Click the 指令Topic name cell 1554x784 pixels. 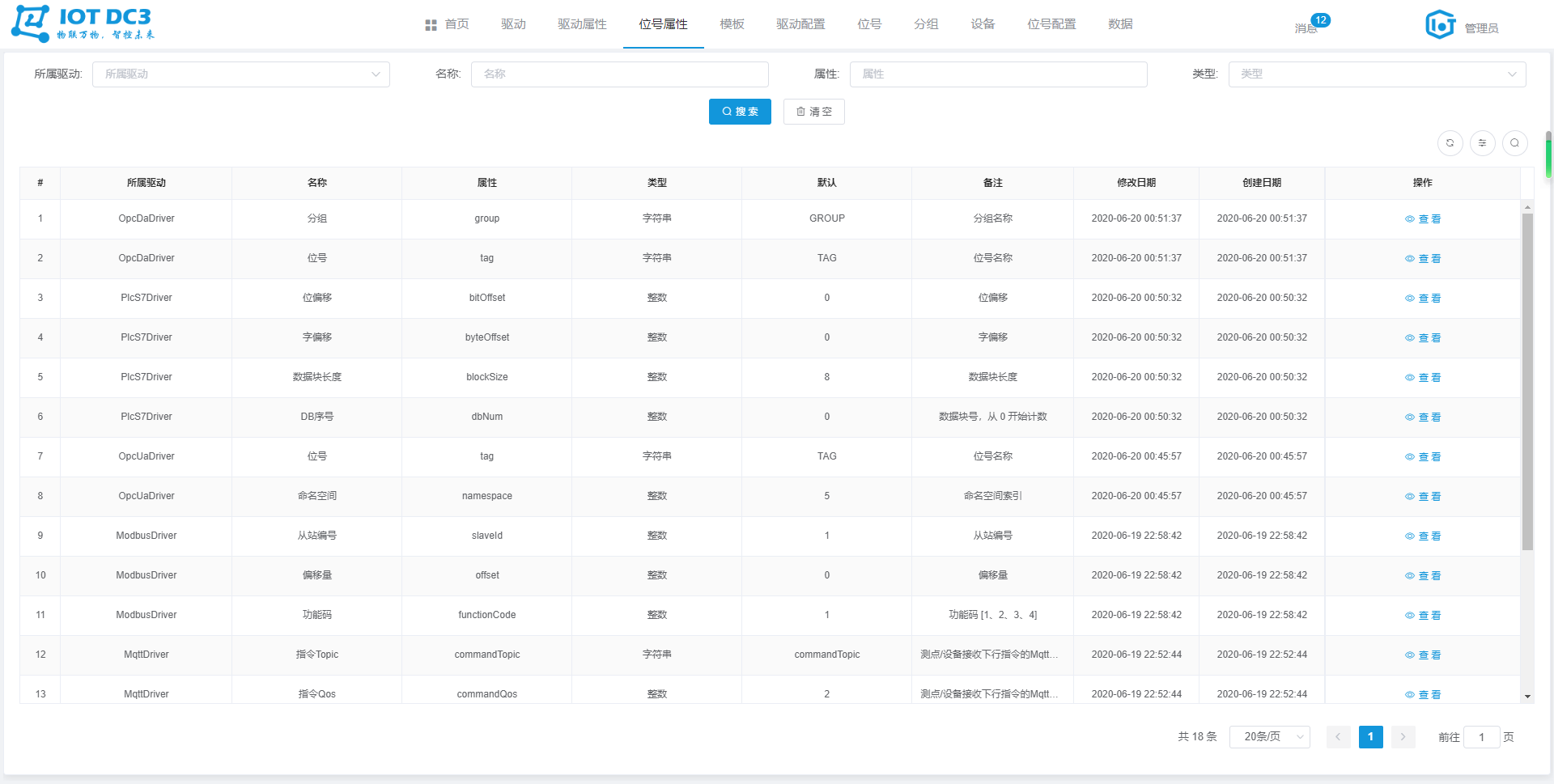[x=317, y=655]
